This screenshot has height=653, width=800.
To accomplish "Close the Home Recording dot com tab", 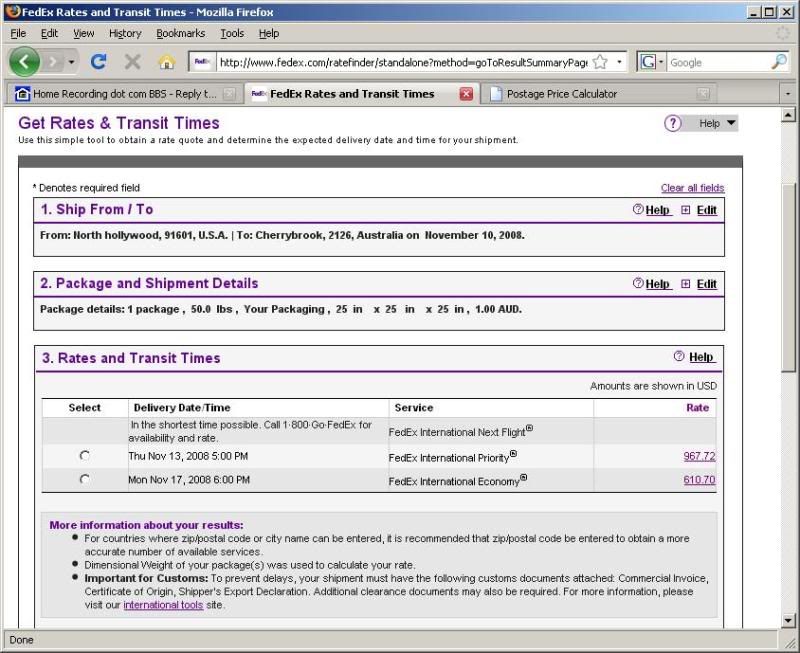I will click(230, 94).
